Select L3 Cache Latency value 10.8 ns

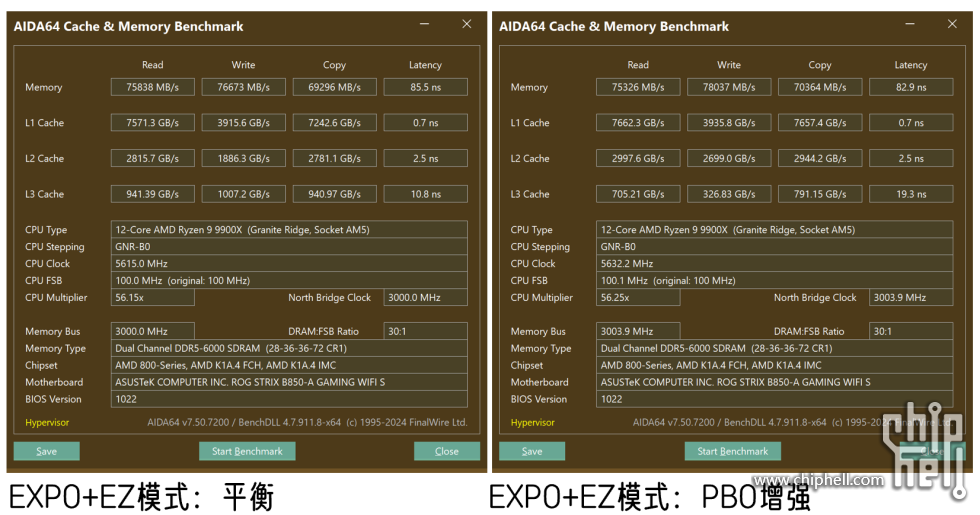coord(426,194)
